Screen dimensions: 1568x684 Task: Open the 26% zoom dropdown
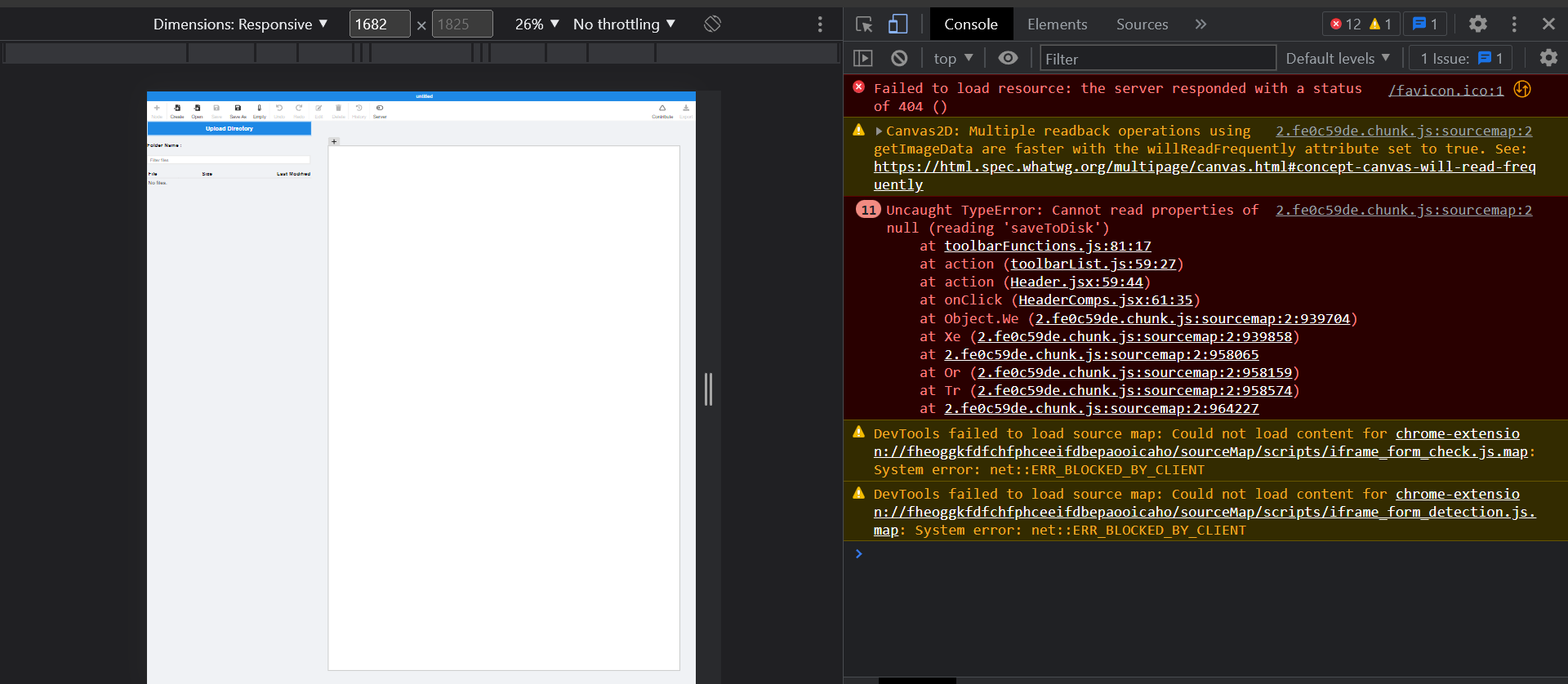pos(537,24)
